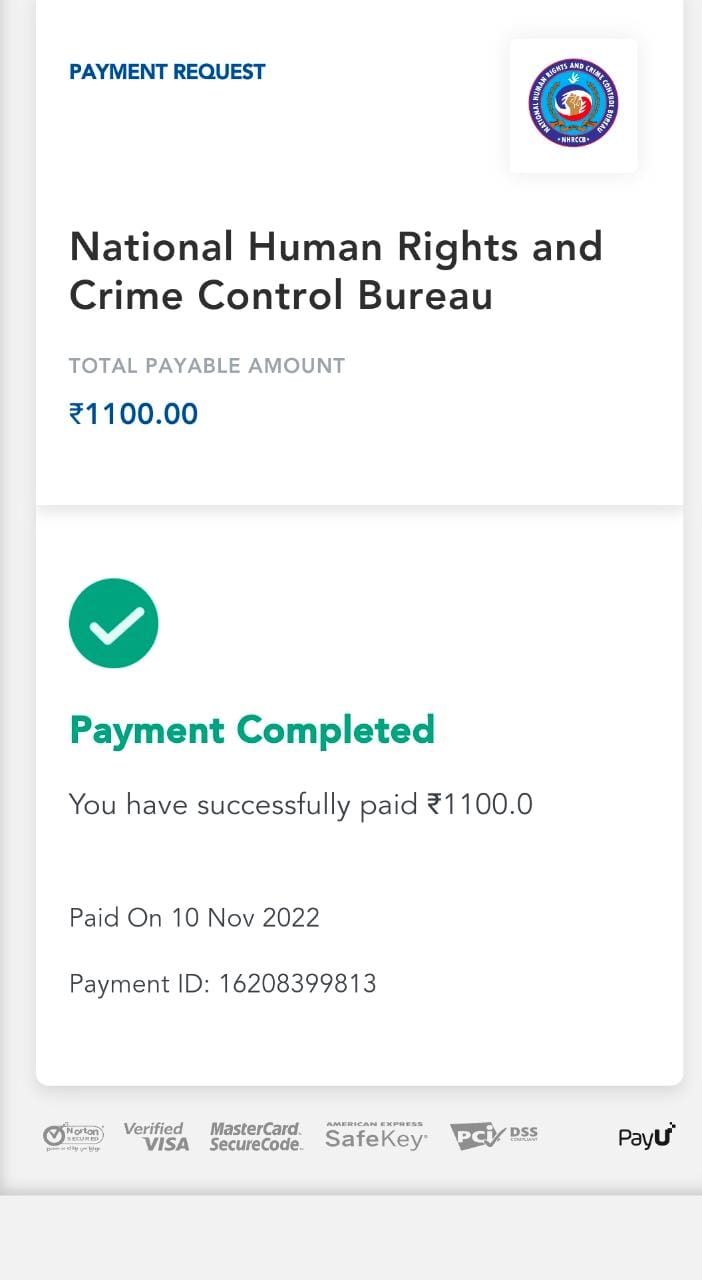Click the PAYMENT REQUEST header label
The height and width of the screenshot is (1280, 702).
(167, 72)
